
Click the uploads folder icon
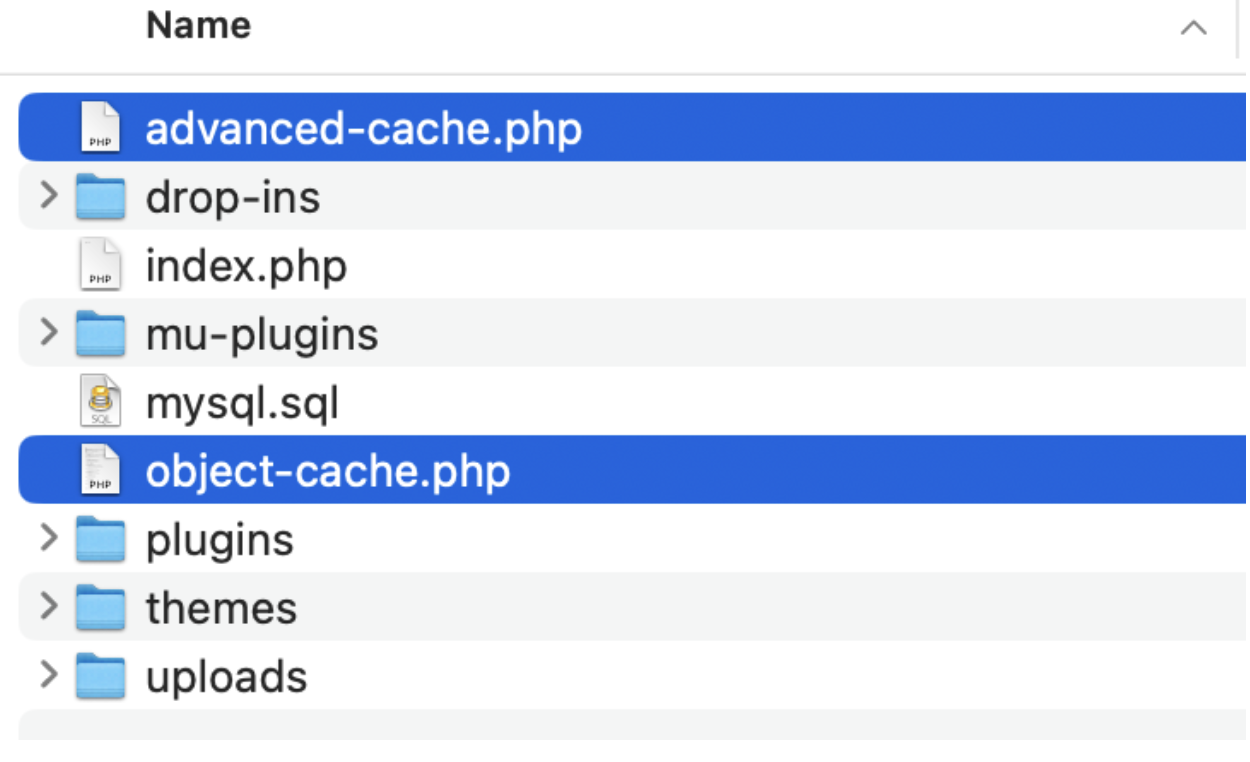[x=100, y=676]
